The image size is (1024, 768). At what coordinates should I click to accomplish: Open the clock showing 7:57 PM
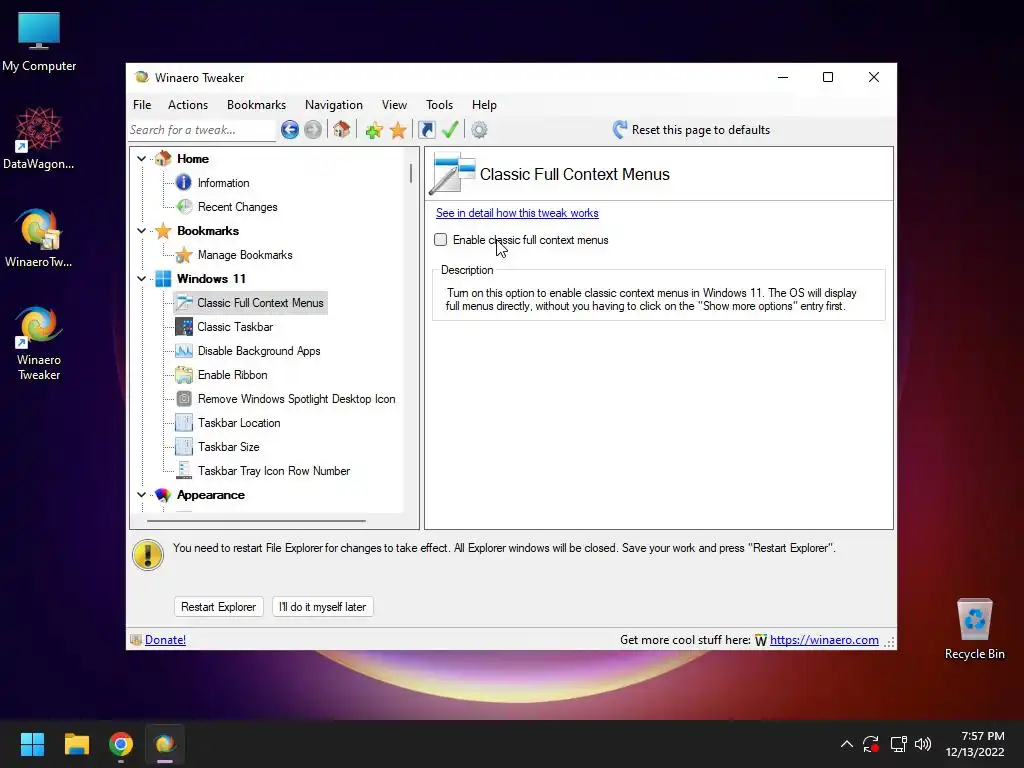975,744
